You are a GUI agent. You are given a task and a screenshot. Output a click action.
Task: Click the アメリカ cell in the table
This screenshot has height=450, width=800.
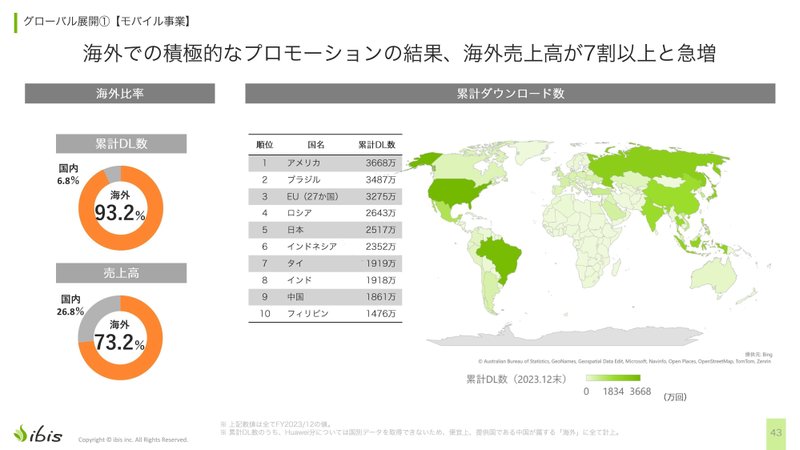[304, 163]
